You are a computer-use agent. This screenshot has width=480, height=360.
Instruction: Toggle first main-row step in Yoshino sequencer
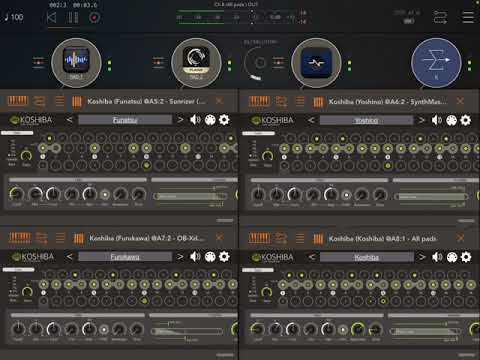pyautogui.click(x=284, y=148)
